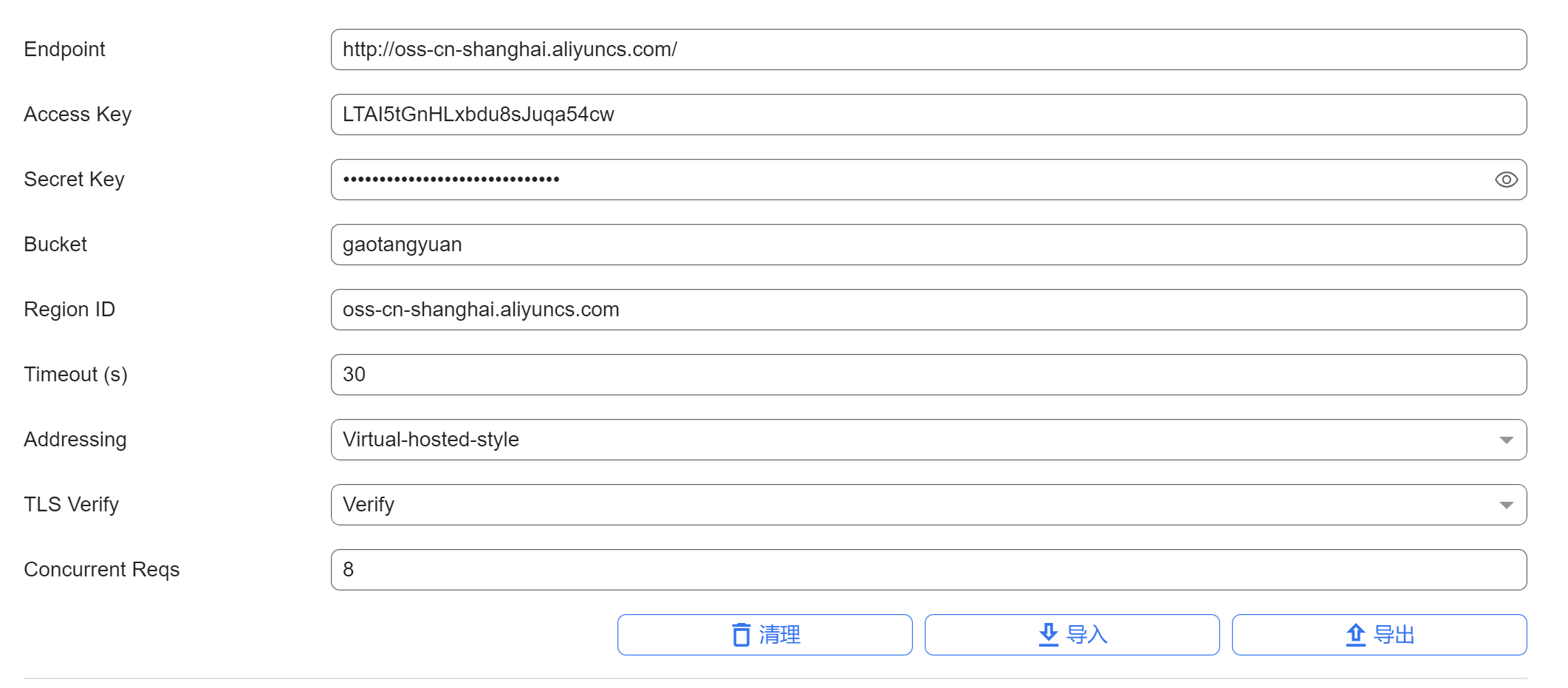Focus the Concurrent Reqs field
The height and width of the screenshot is (688, 1568).
pyautogui.click(x=928, y=570)
